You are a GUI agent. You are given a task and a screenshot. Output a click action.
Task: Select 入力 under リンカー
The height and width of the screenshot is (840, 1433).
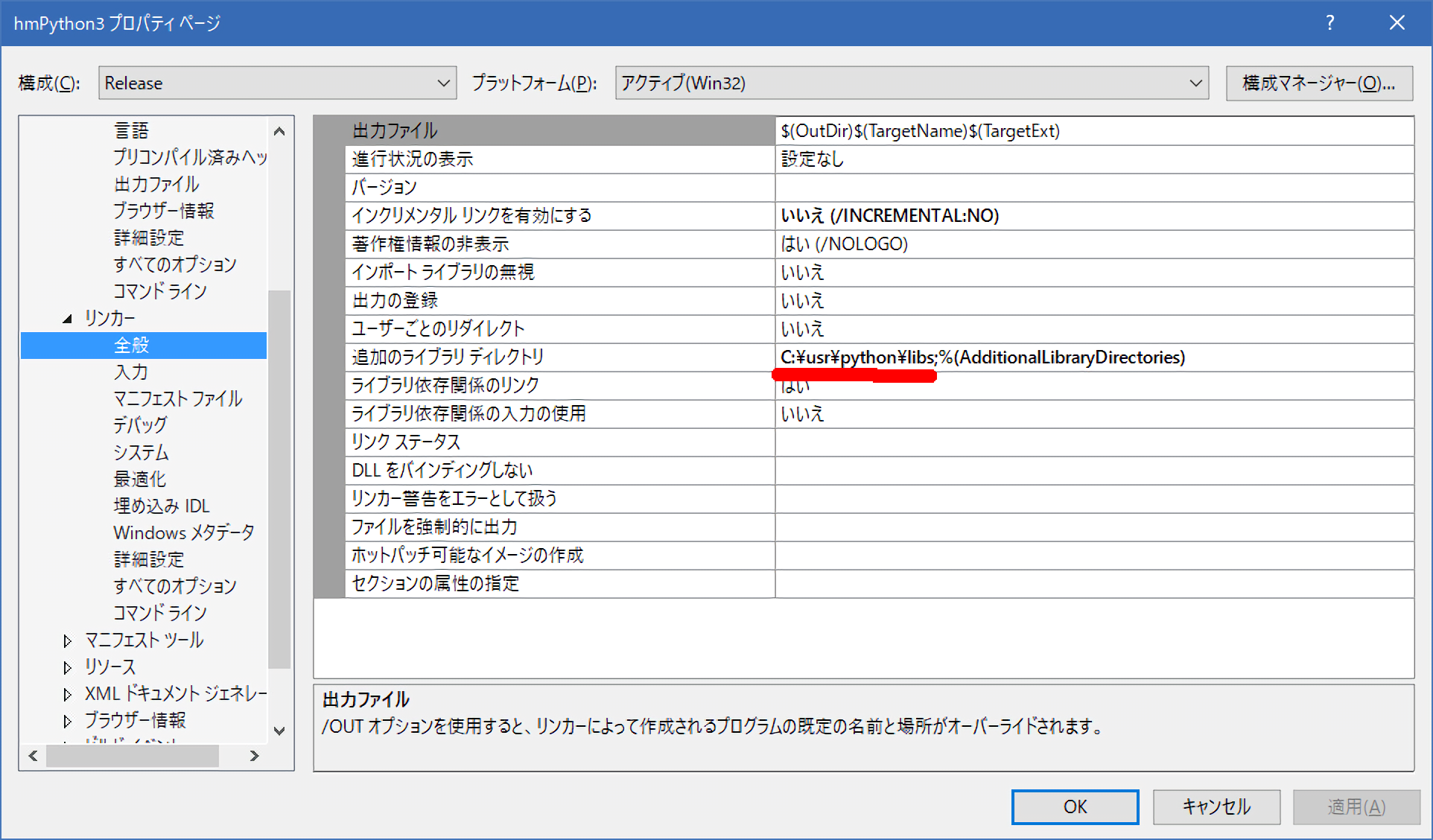(x=131, y=372)
